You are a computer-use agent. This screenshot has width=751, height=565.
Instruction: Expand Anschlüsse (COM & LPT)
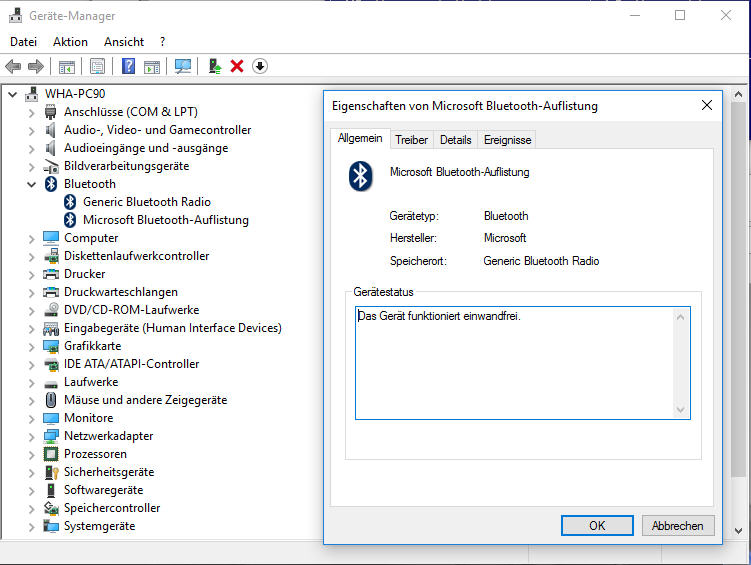pos(32,113)
